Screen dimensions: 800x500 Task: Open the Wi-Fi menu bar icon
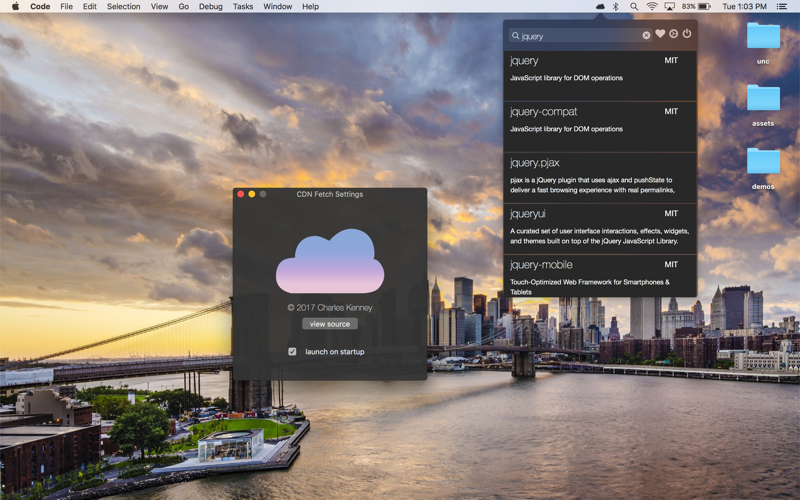652,6
